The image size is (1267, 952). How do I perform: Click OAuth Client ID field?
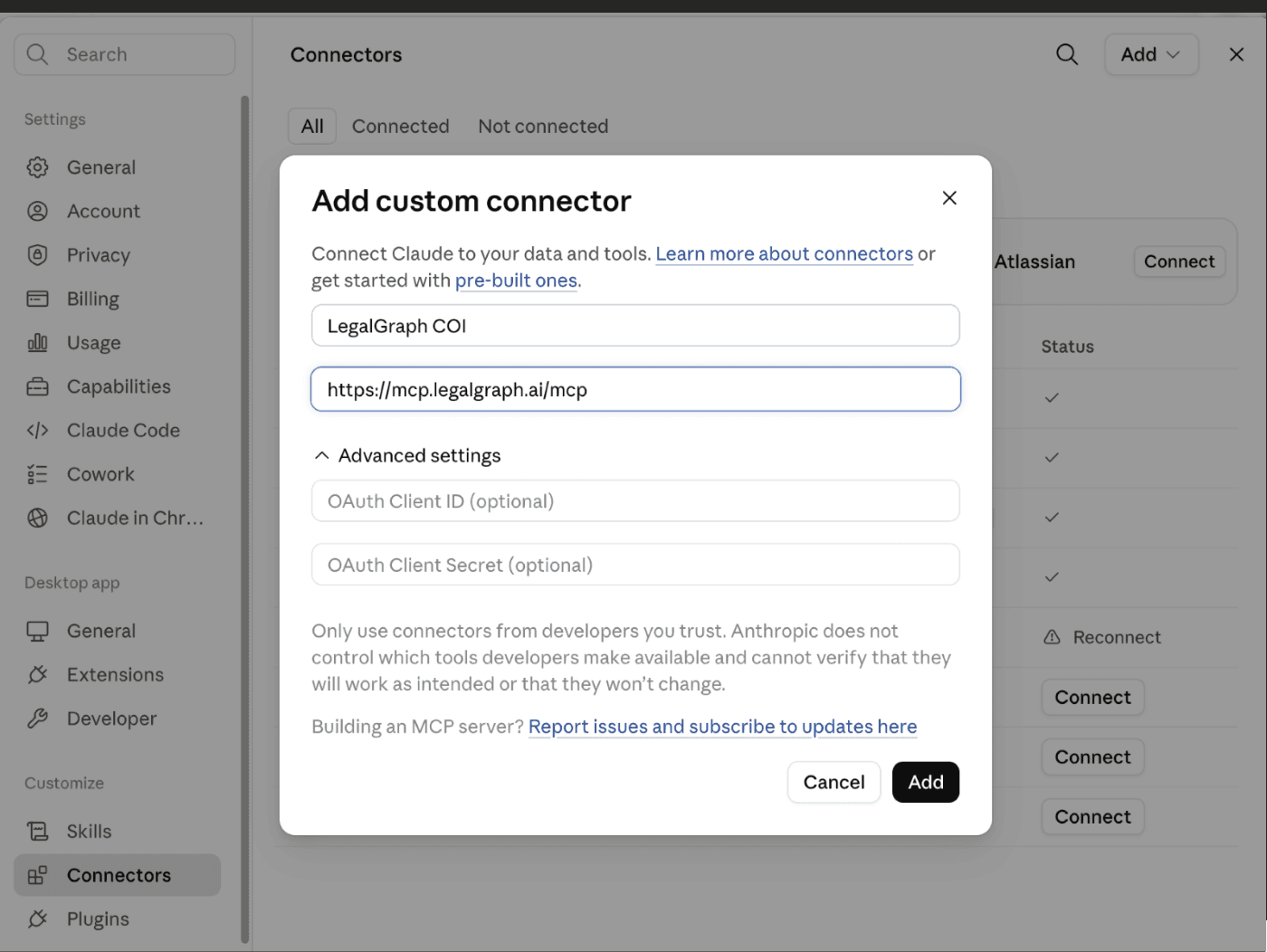click(635, 500)
